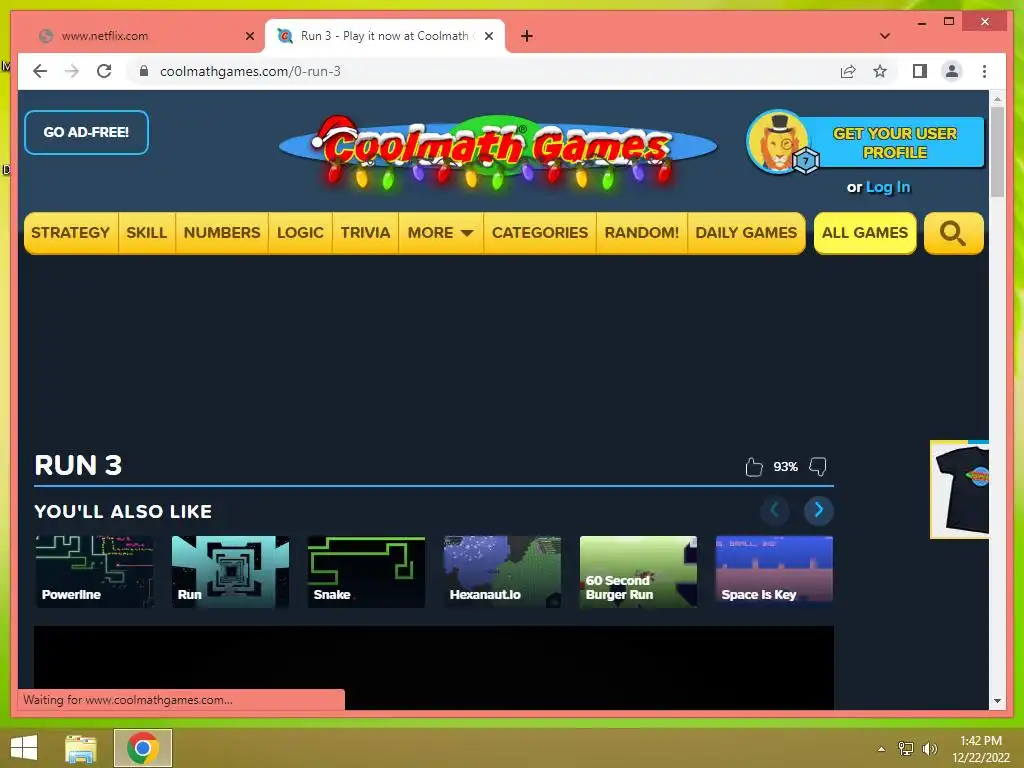
Task: Click the taskbar clock and date
Action: click(981, 748)
